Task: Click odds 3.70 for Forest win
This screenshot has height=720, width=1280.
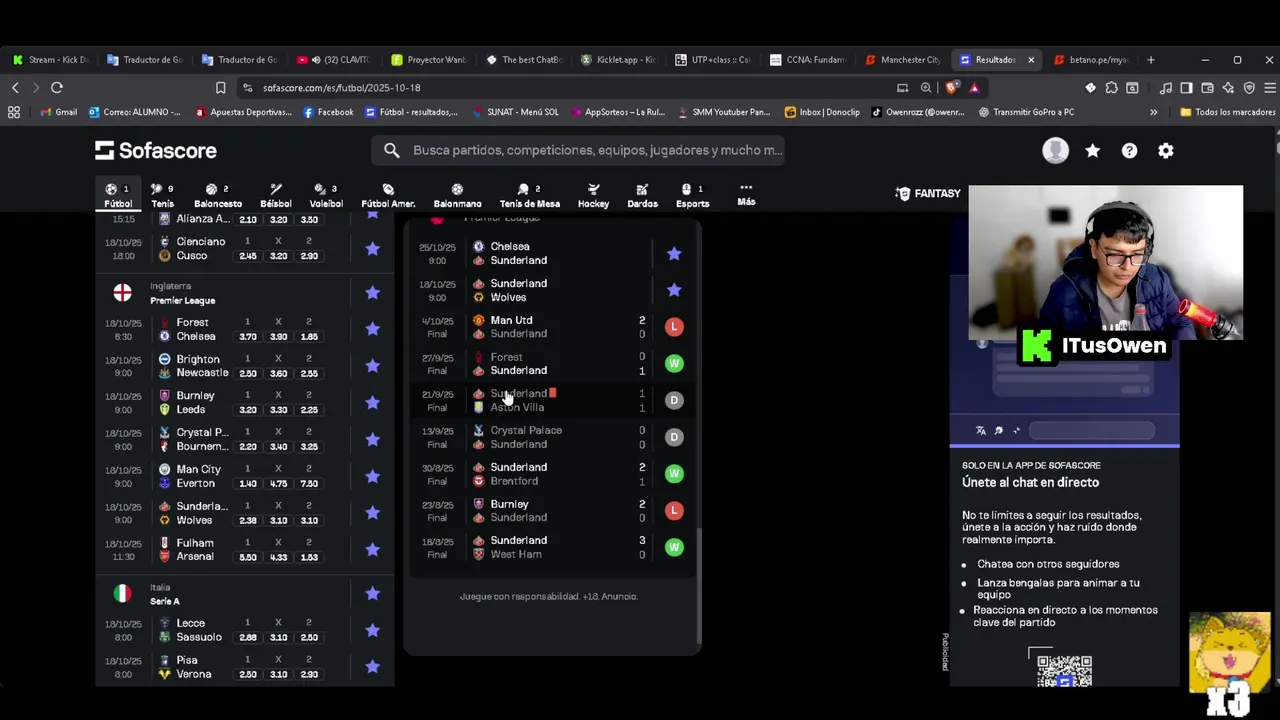Action: 247,337
